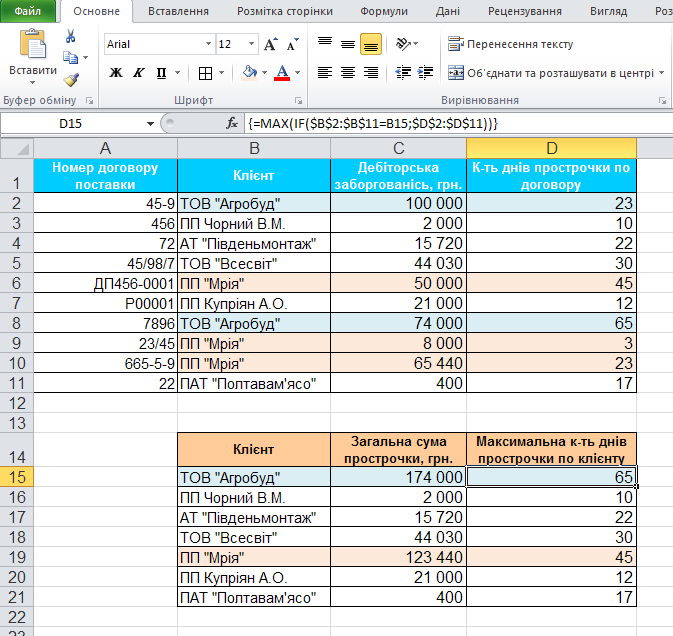Click the Перенесення тексту wrap text button
The image size is (673, 636).
pyautogui.click(x=511, y=44)
